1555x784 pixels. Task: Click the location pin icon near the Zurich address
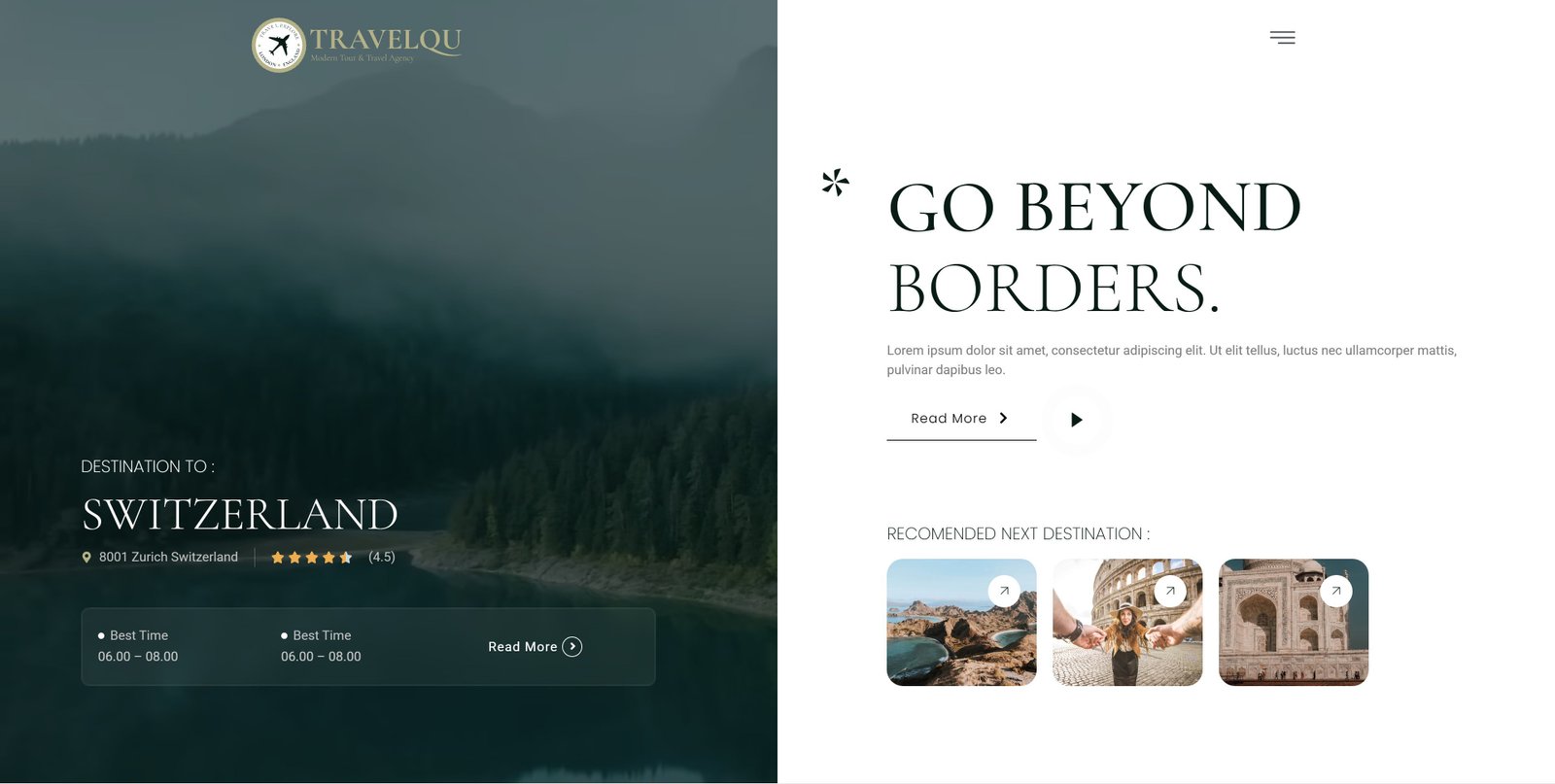(86, 558)
